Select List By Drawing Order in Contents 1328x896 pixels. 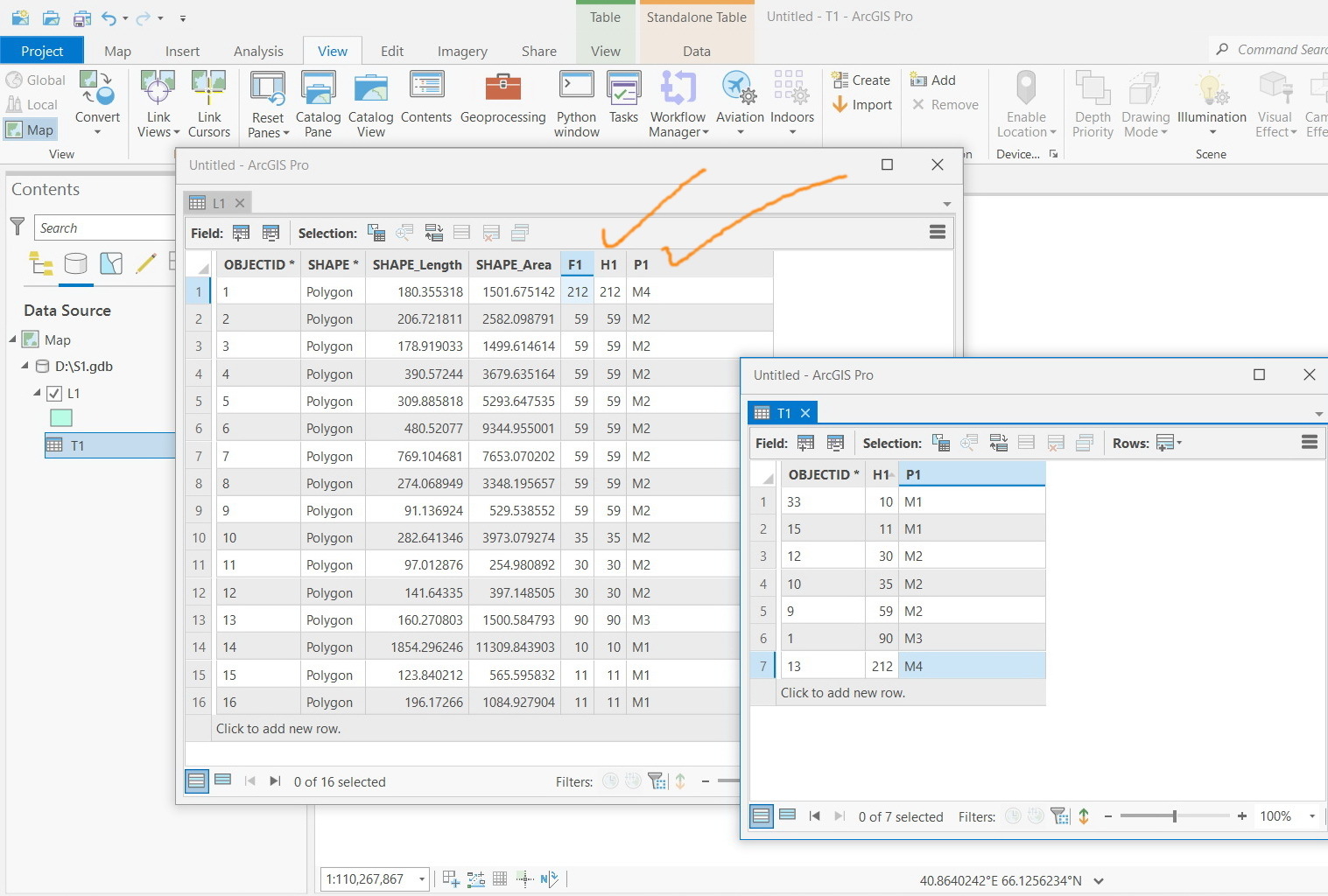pos(40,263)
